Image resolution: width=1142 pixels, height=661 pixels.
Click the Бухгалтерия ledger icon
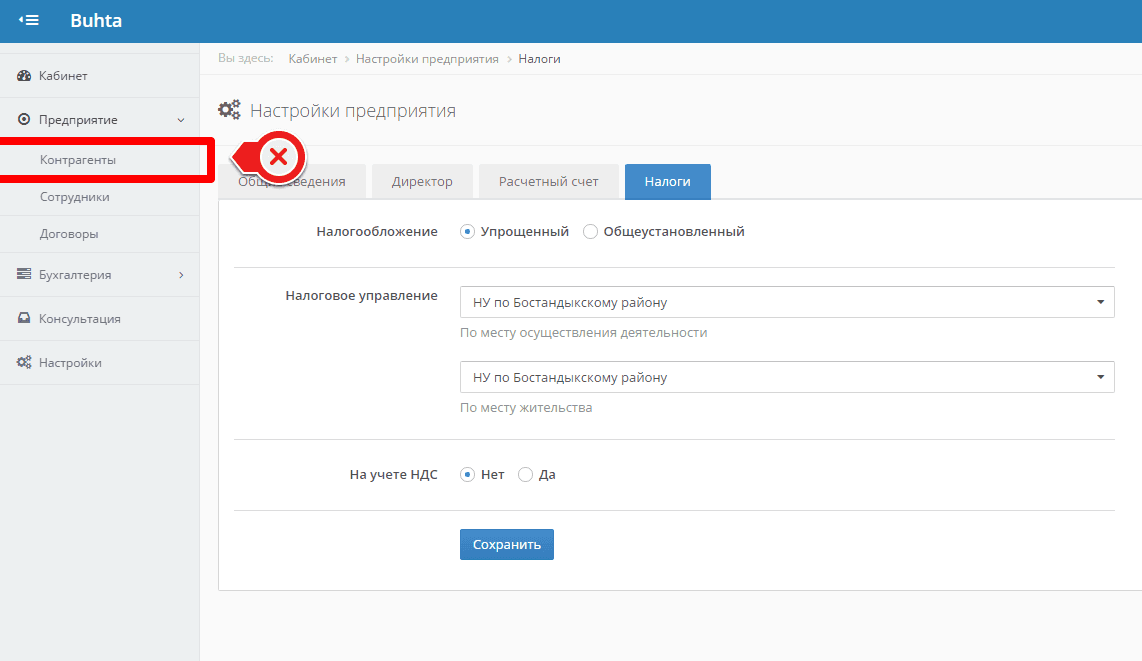(x=24, y=274)
